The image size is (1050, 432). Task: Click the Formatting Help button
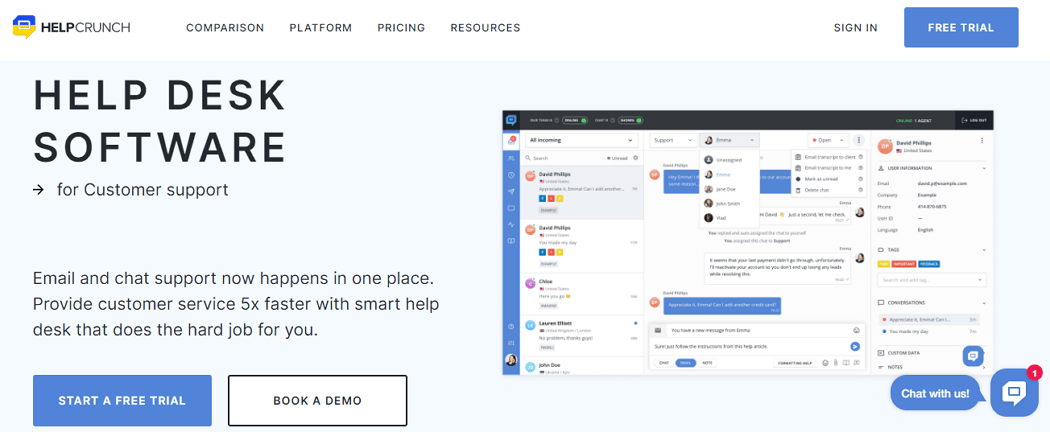(x=796, y=363)
